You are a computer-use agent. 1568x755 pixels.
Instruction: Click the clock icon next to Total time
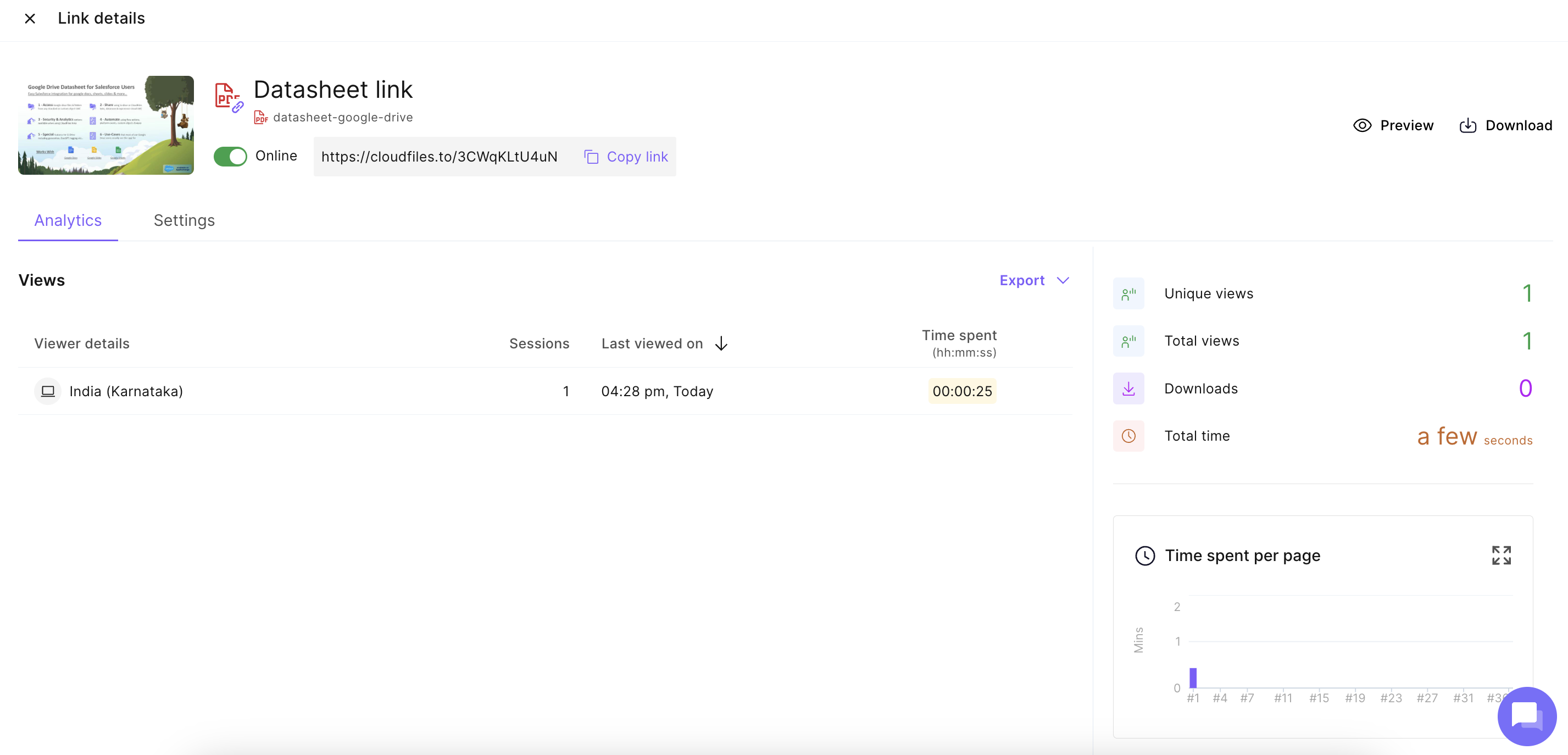1128,435
